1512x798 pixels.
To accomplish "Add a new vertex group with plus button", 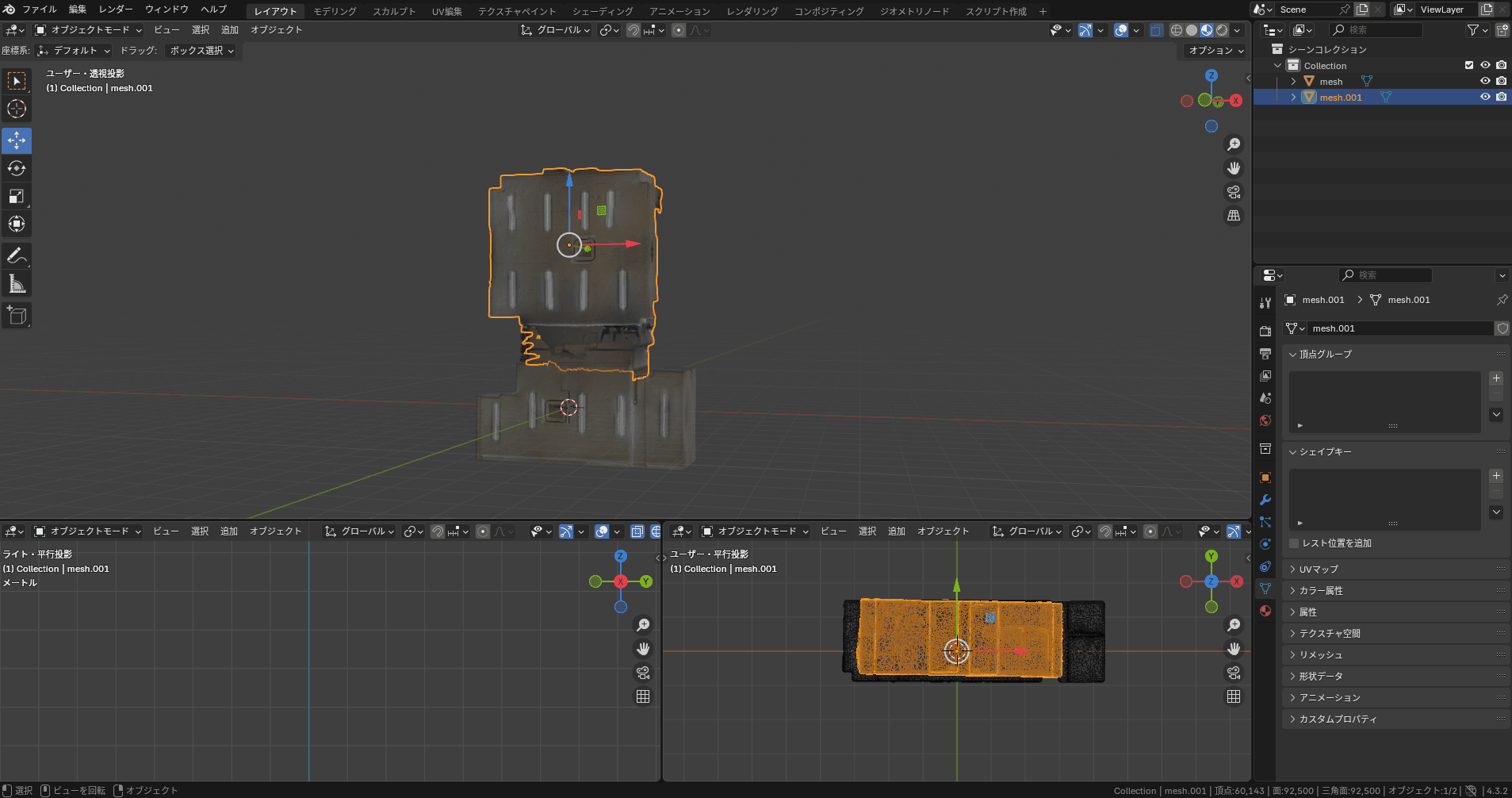I will pos(1496,378).
